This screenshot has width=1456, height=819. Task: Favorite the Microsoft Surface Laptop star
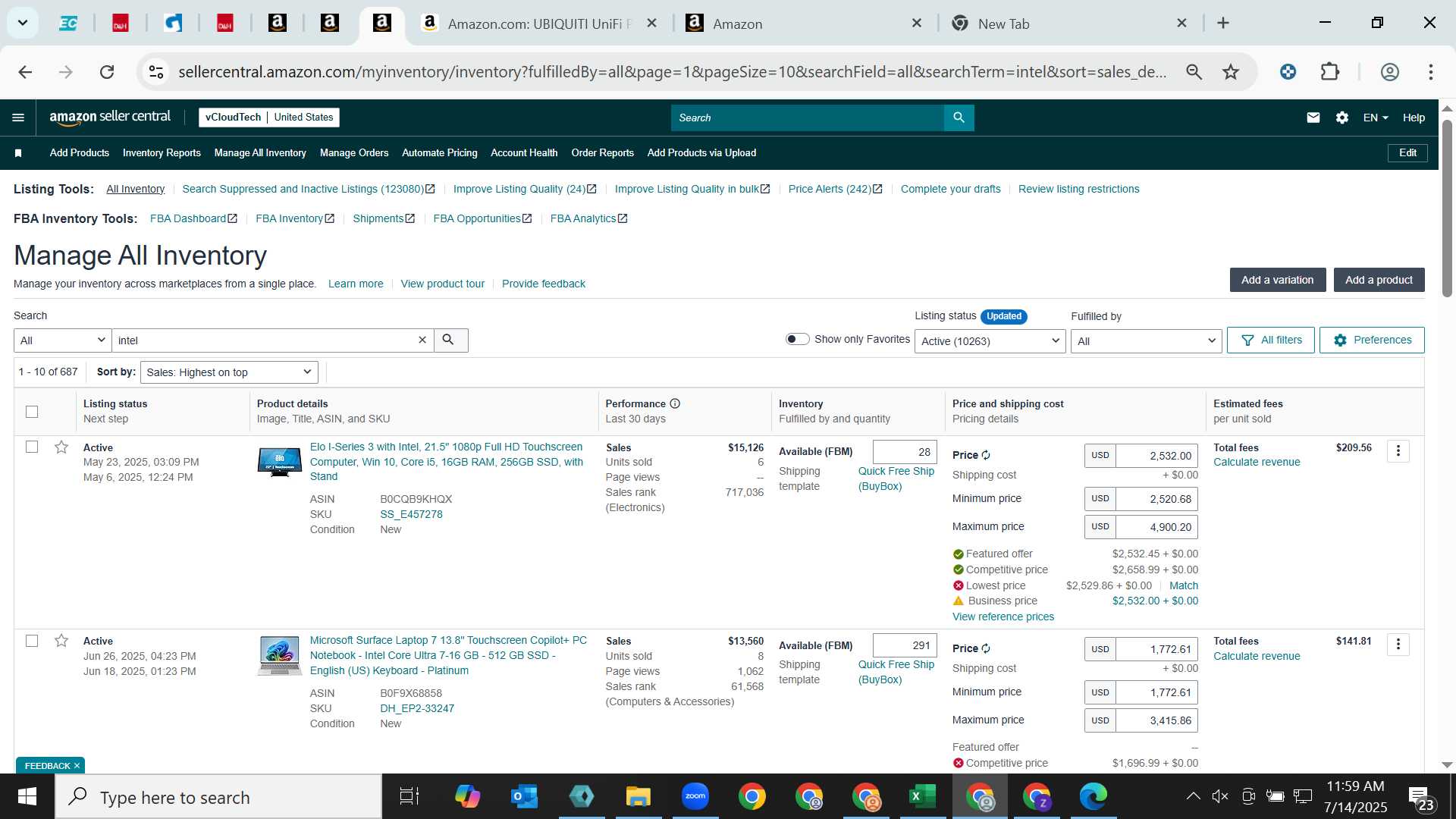[61, 641]
